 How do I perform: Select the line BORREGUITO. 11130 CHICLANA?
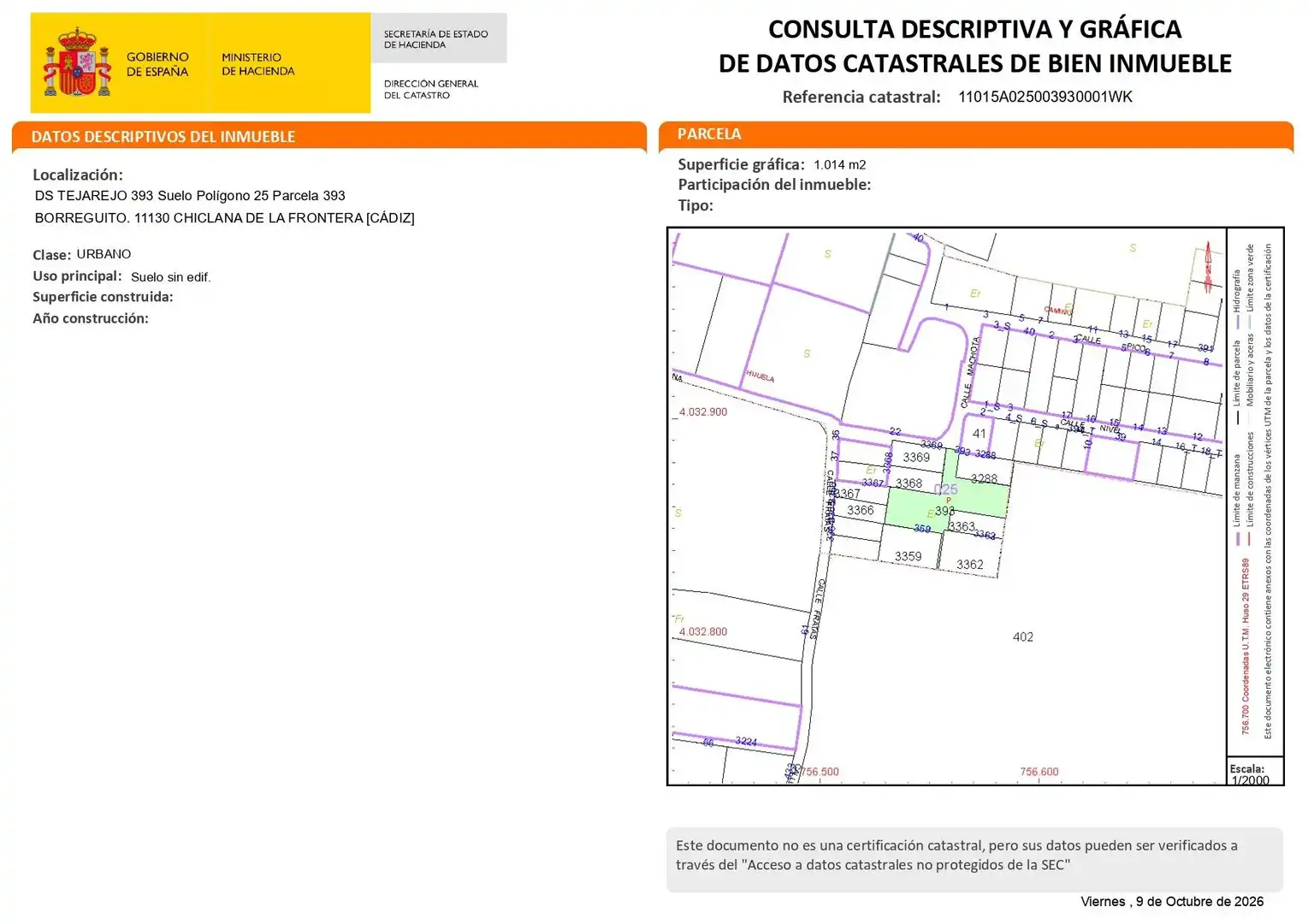pos(224,218)
